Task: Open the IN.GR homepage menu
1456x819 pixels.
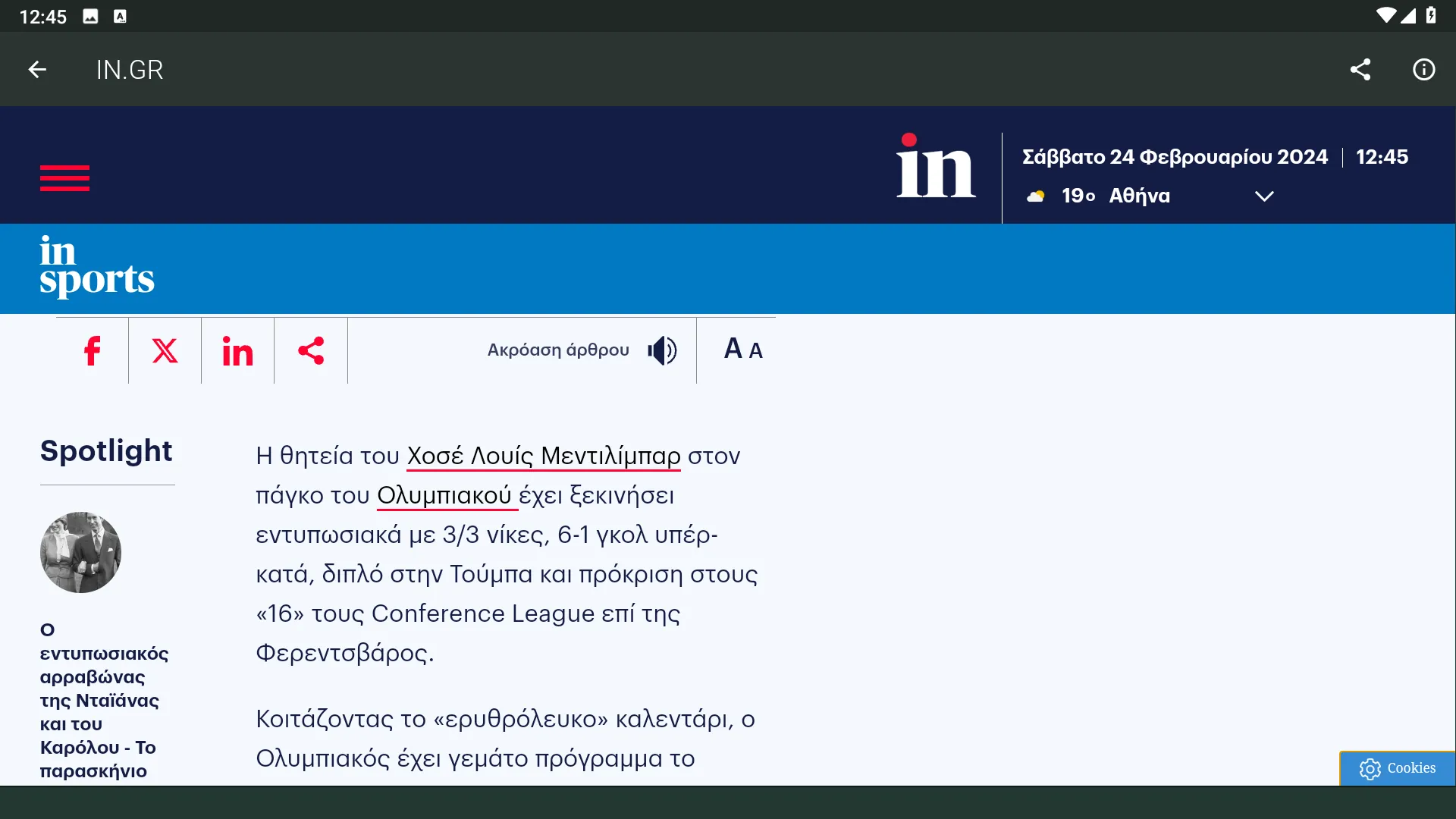Action: coord(64,178)
